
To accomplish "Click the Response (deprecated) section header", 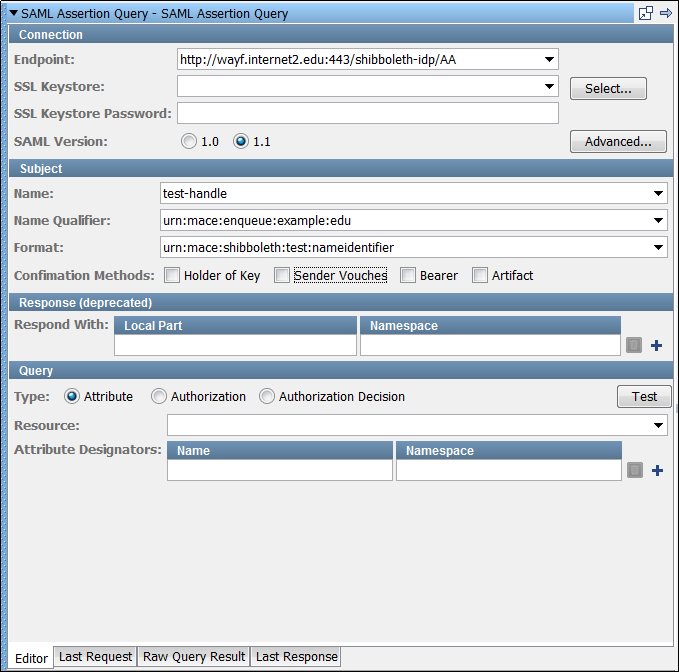I will (341, 302).
